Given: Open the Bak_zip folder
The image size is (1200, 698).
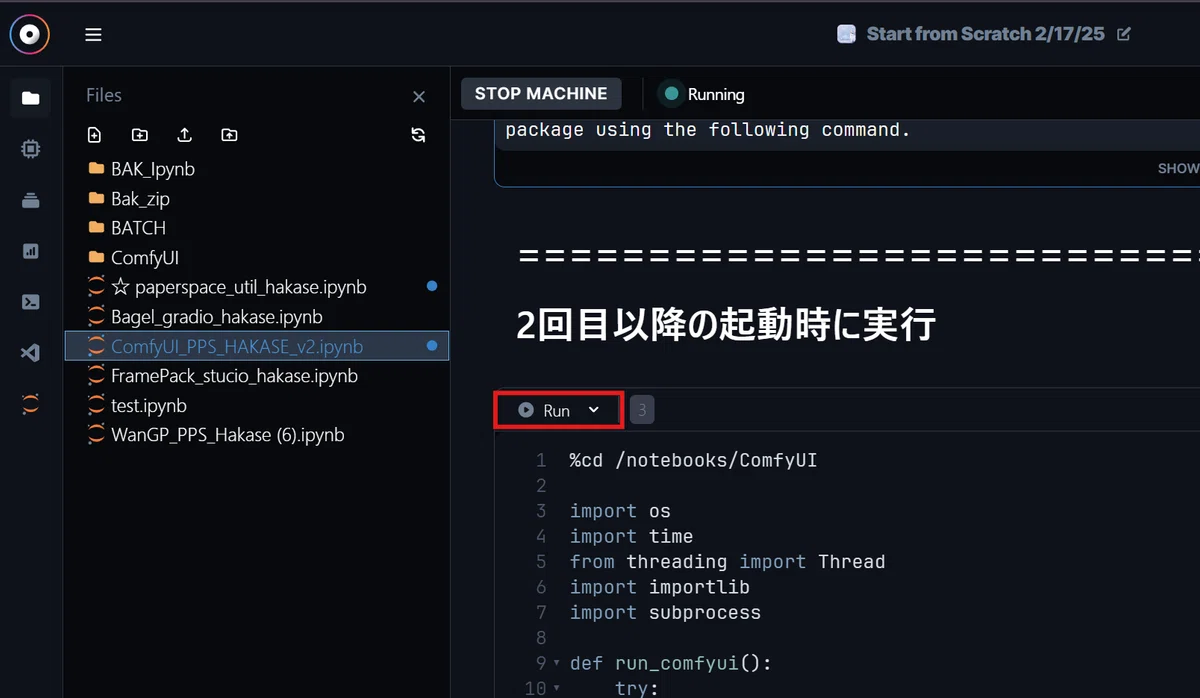Looking at the screenshot, I should (257, 199).
